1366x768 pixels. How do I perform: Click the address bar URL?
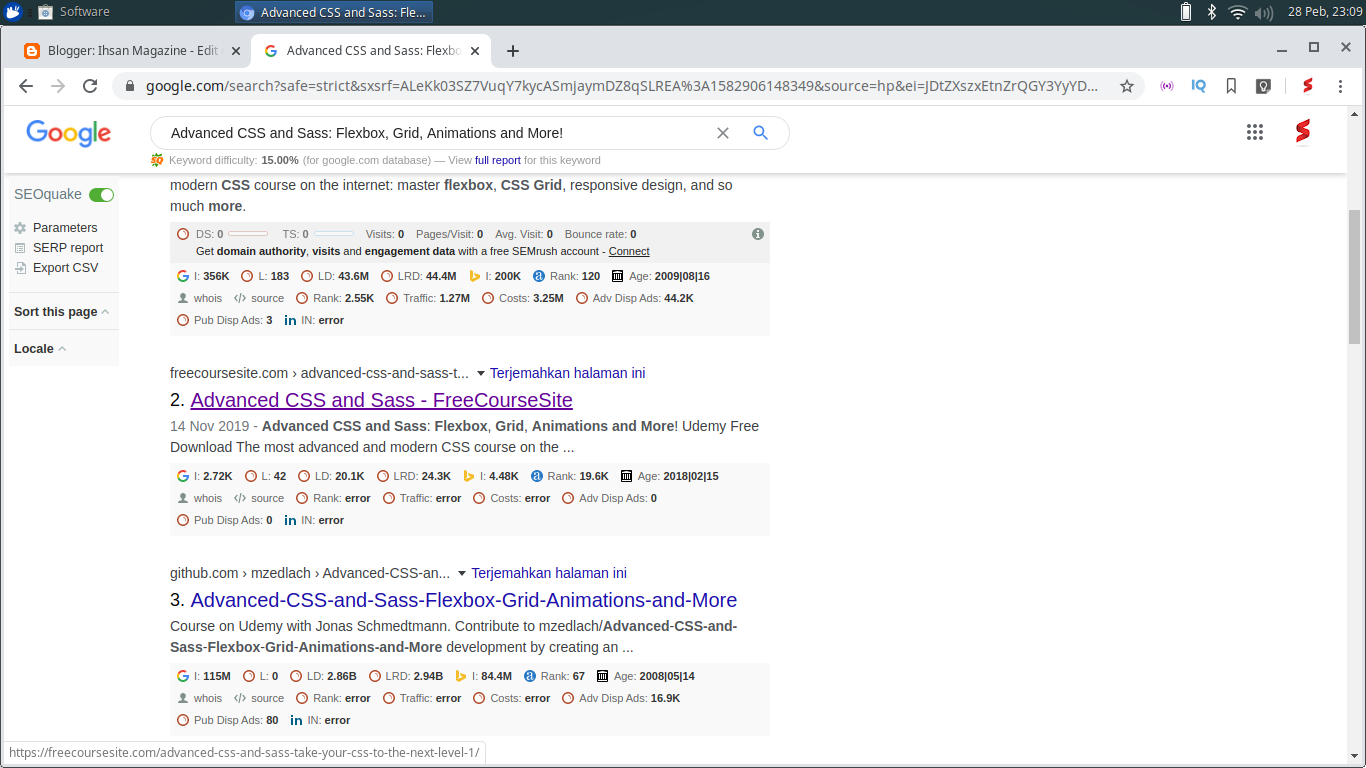[x=621, y=86]
